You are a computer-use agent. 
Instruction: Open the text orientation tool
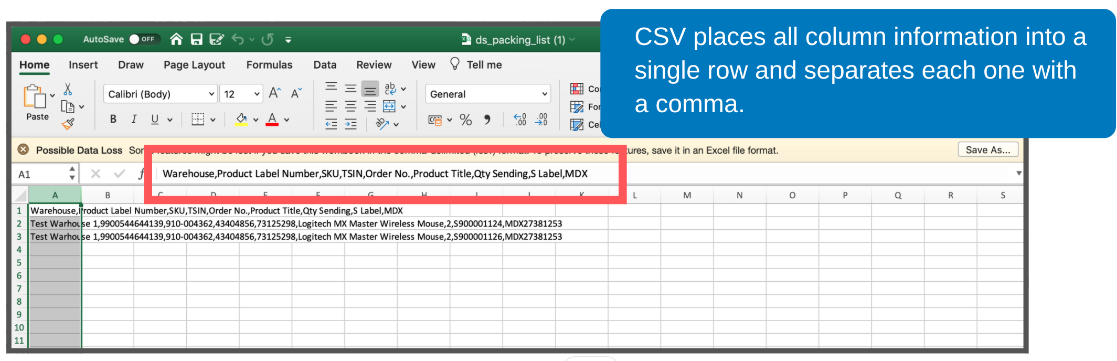click(383, 124)
